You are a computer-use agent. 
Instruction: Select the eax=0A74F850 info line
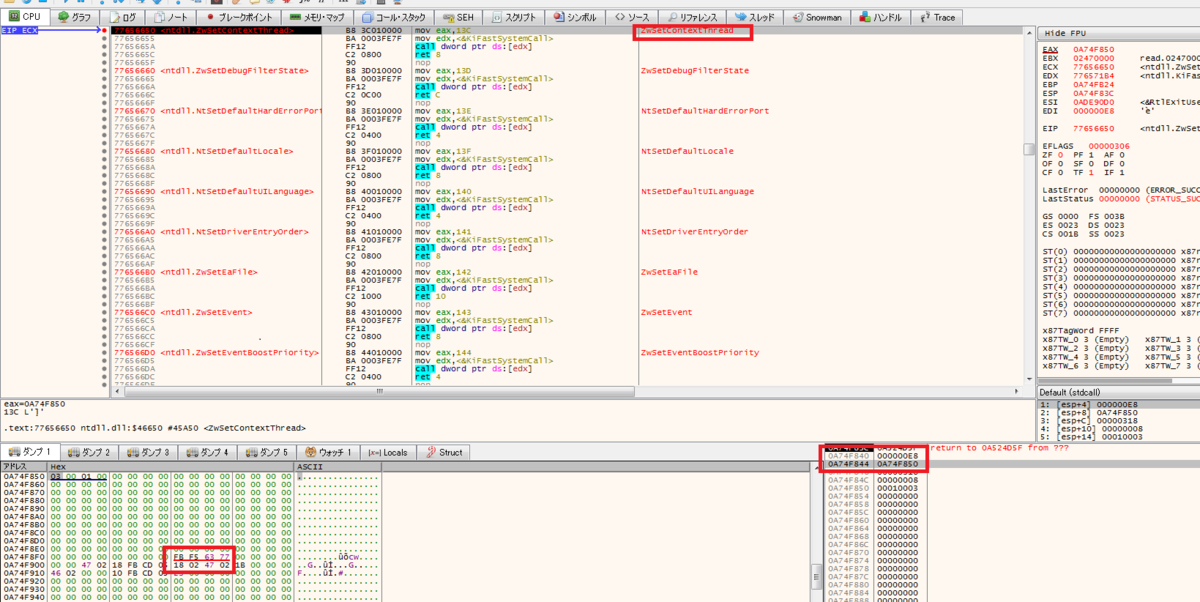pos(34,402)
